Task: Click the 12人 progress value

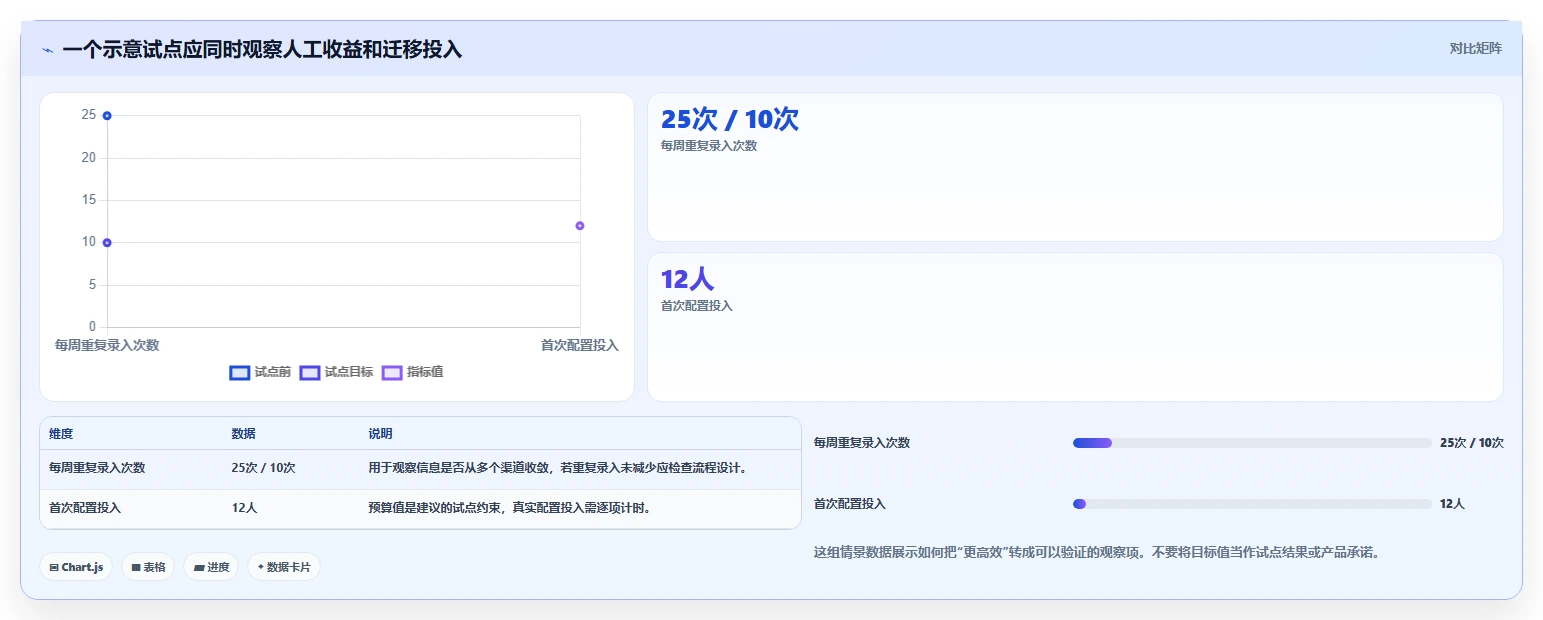Action: pos(1452,504)
